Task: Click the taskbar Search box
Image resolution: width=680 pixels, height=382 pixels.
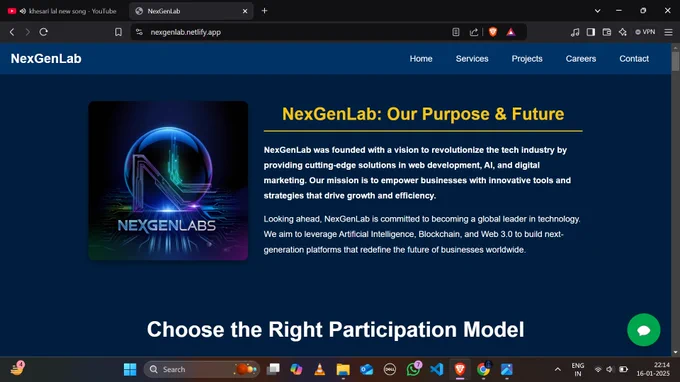Action: [x=202, y=369]
